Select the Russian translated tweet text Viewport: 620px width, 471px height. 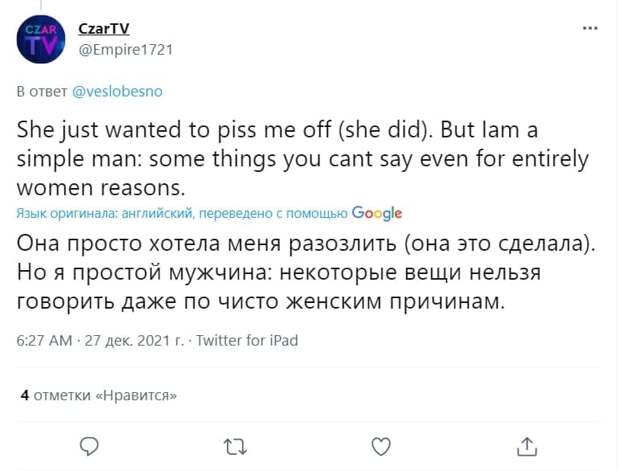coord(306,272)
